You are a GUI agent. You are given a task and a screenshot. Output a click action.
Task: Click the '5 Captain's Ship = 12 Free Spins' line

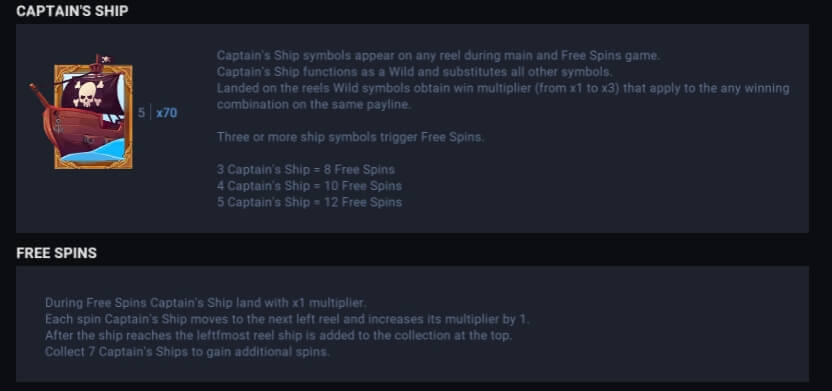[309, 202]
